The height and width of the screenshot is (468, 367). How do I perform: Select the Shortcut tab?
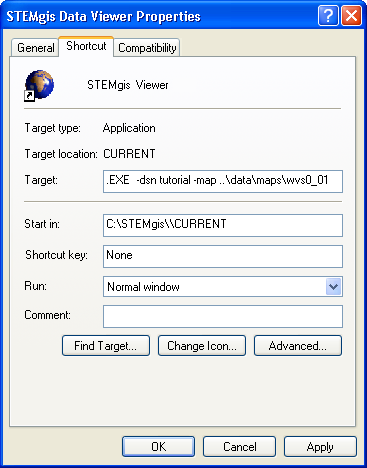[86, 46]
